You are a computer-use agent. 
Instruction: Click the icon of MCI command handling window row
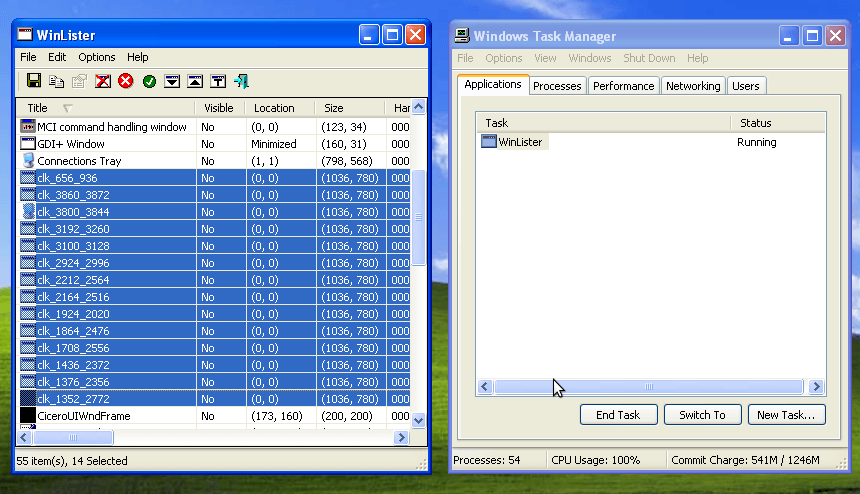[x=27, y=127]
